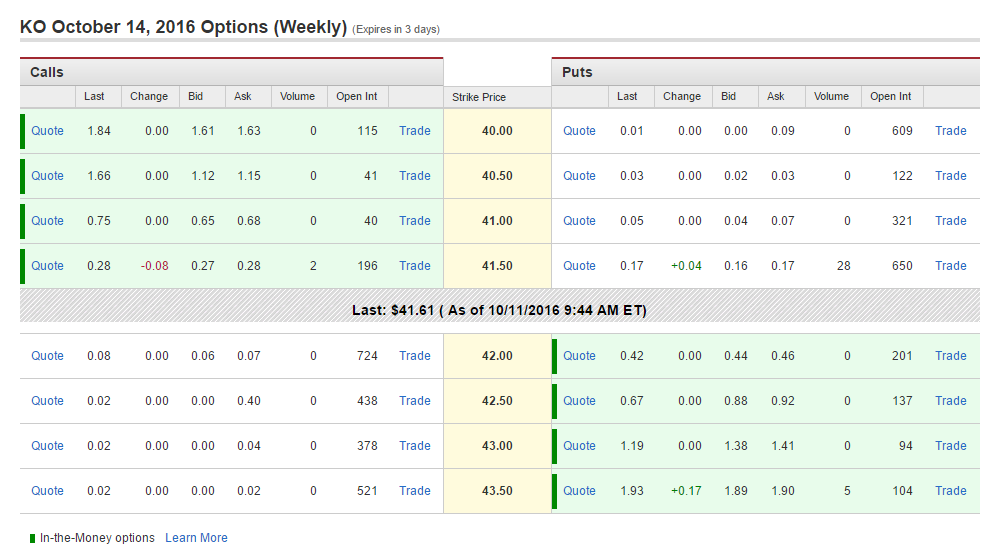Viewport: 1007px width, 556px height.
Task: Click the 724 open interest value
Action: tap(367, 356)
